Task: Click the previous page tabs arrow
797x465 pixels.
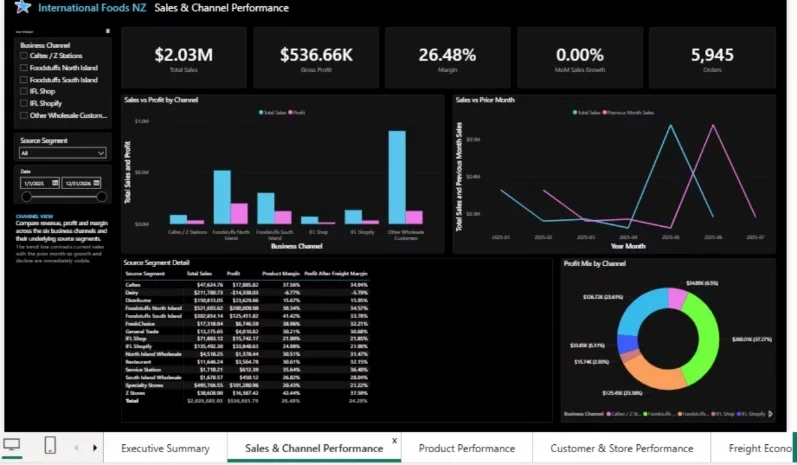Action: [77, 448]
